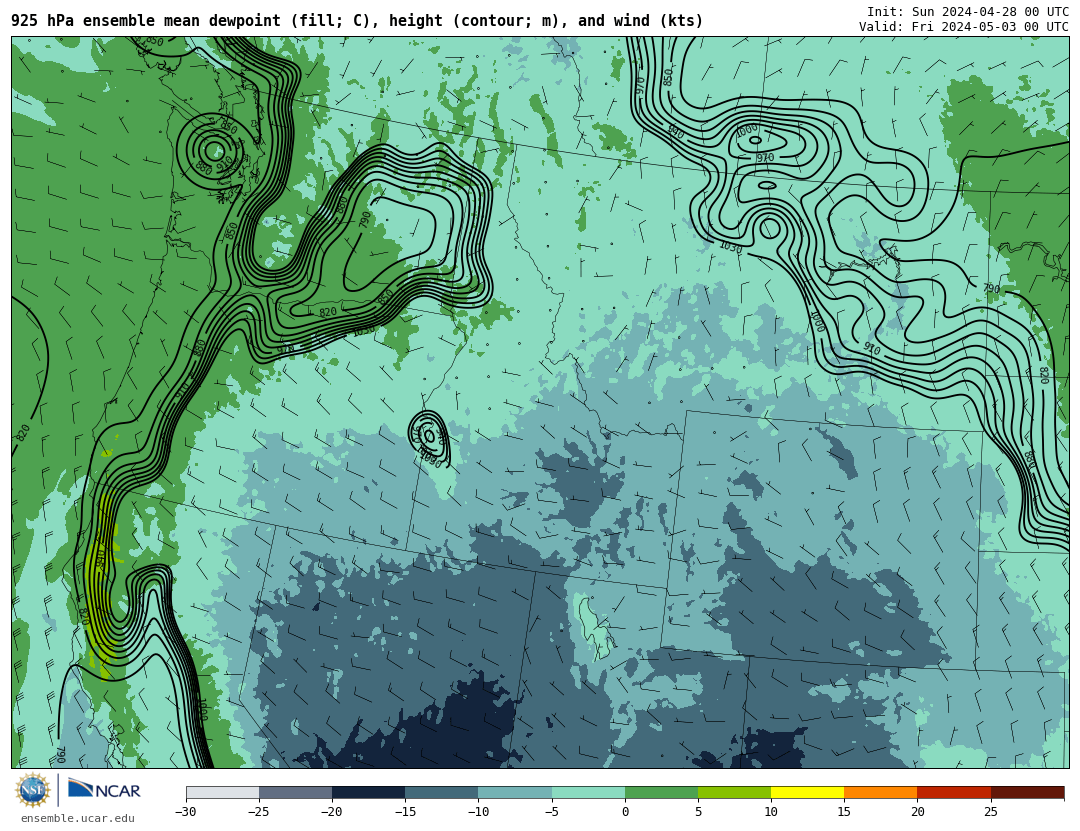This screenshot has height=831, width=1080.
Task: Pick the dark teal-blue -15 to -10 colorbar segment
Action: point(442,793)
